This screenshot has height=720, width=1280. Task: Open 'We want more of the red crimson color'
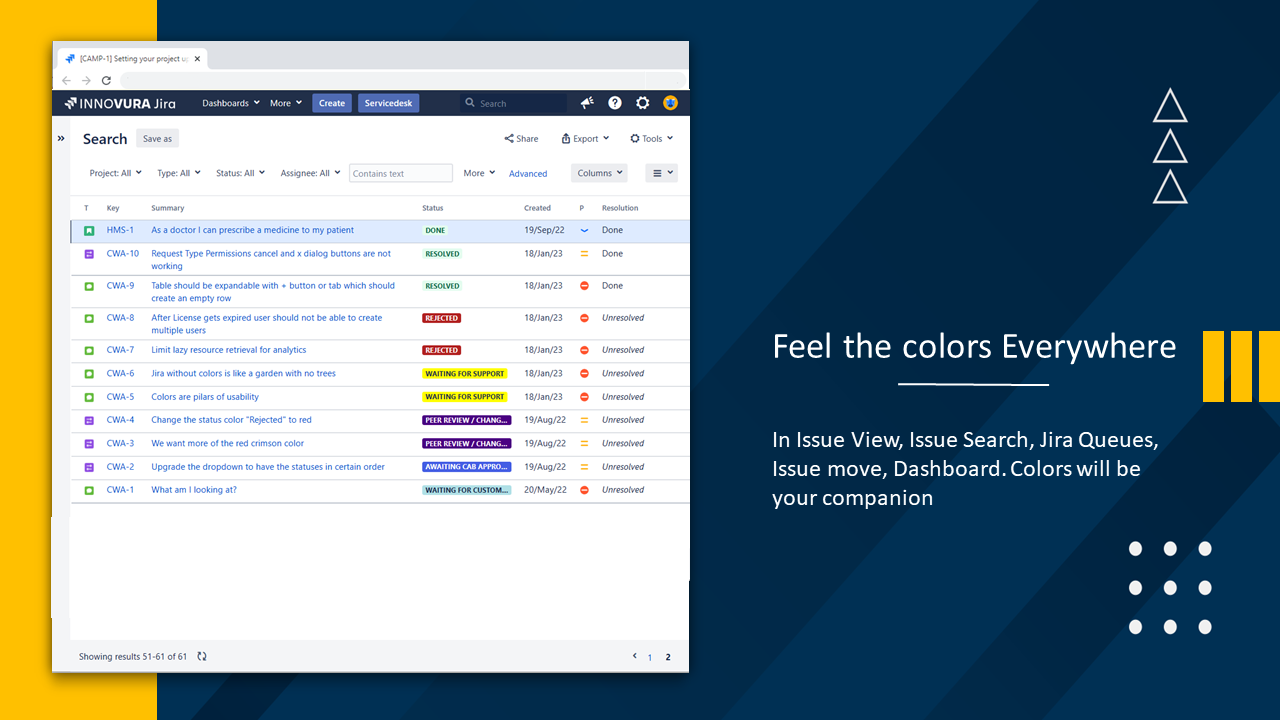(227, 443)
